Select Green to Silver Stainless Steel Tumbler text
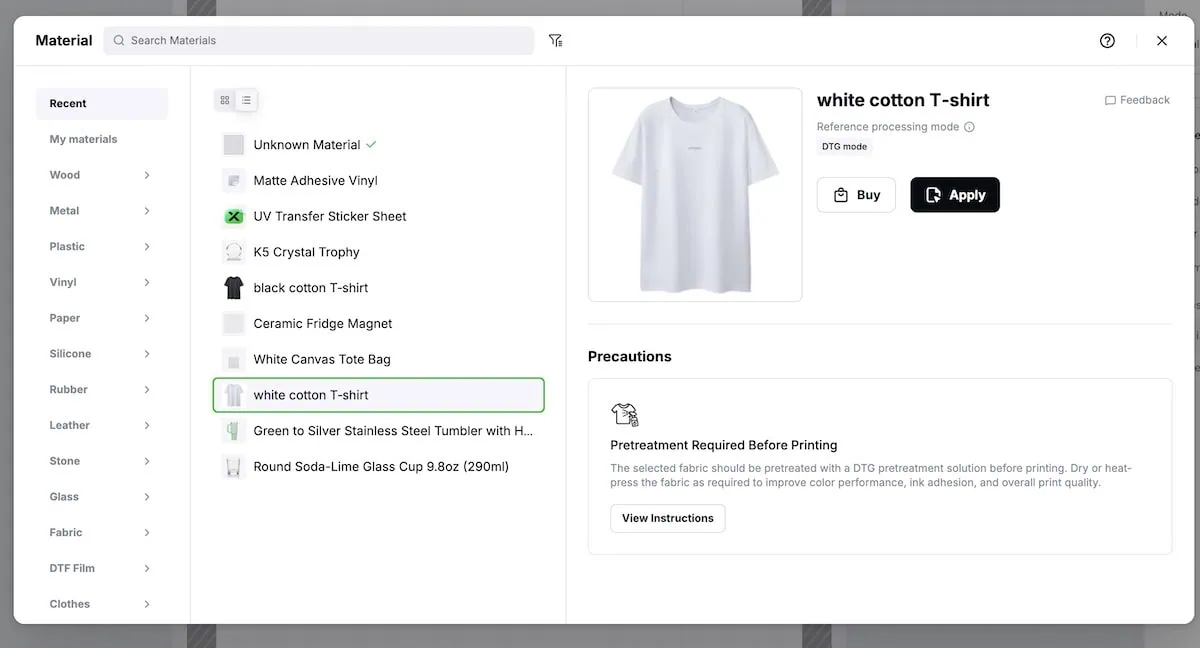 pos(394,431)
